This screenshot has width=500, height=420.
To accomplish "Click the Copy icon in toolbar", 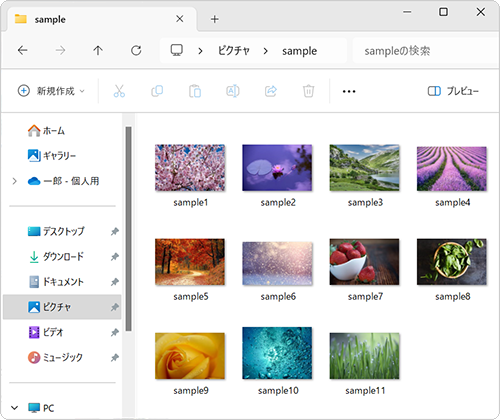I will [157, 91].
